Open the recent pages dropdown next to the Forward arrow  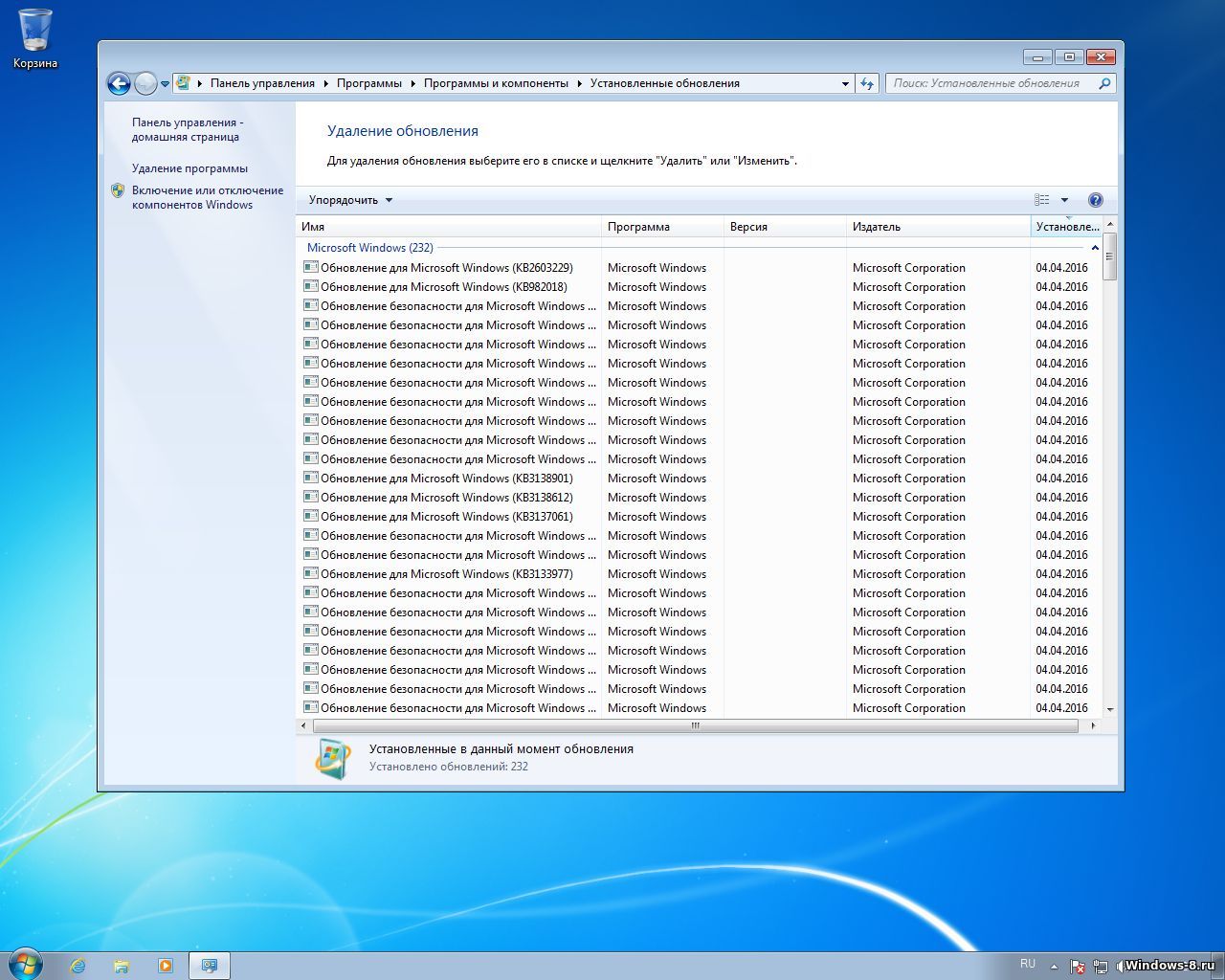coord(165,84)
